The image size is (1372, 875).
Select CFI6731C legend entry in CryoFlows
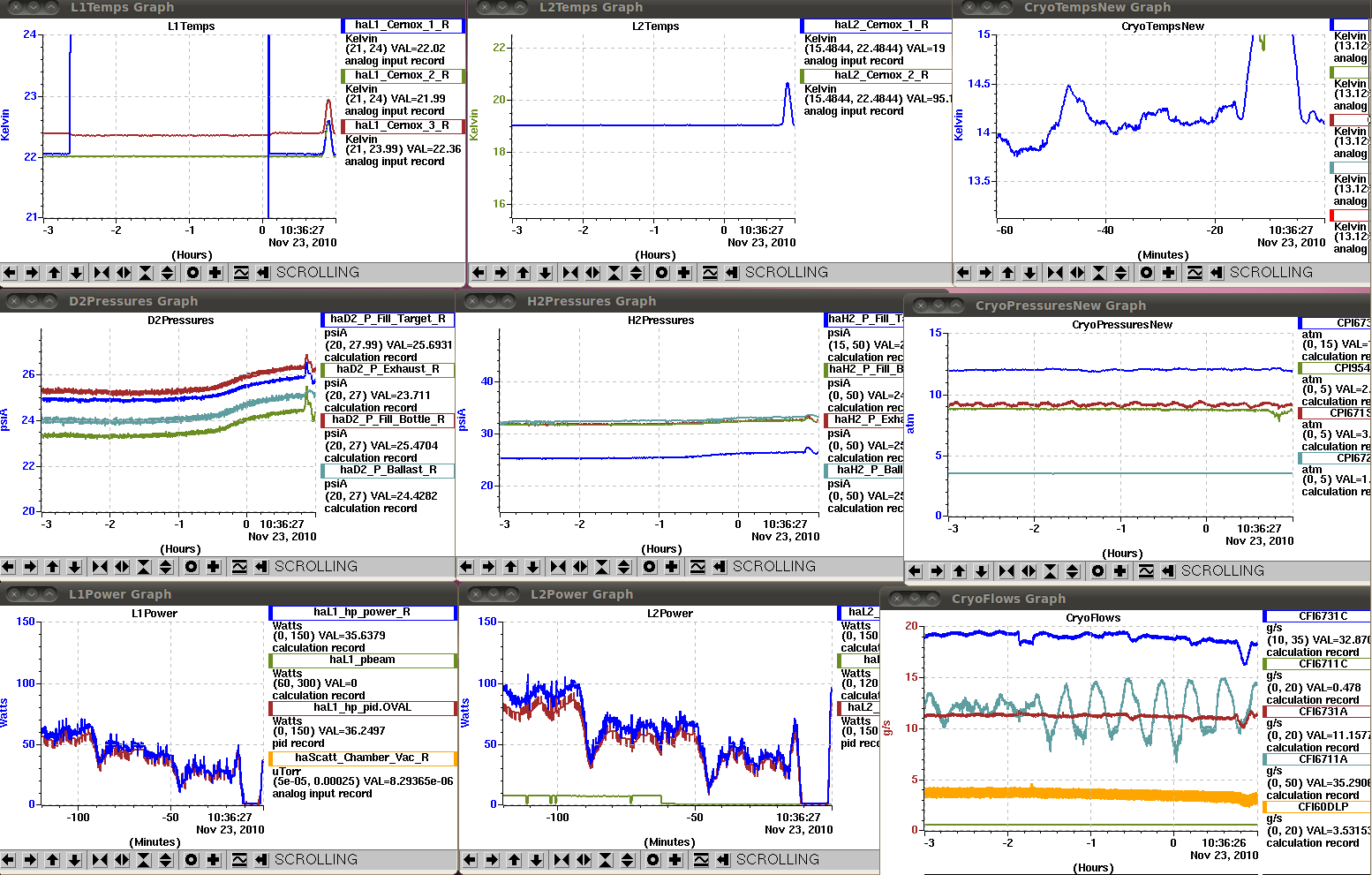click(1317, 617)
